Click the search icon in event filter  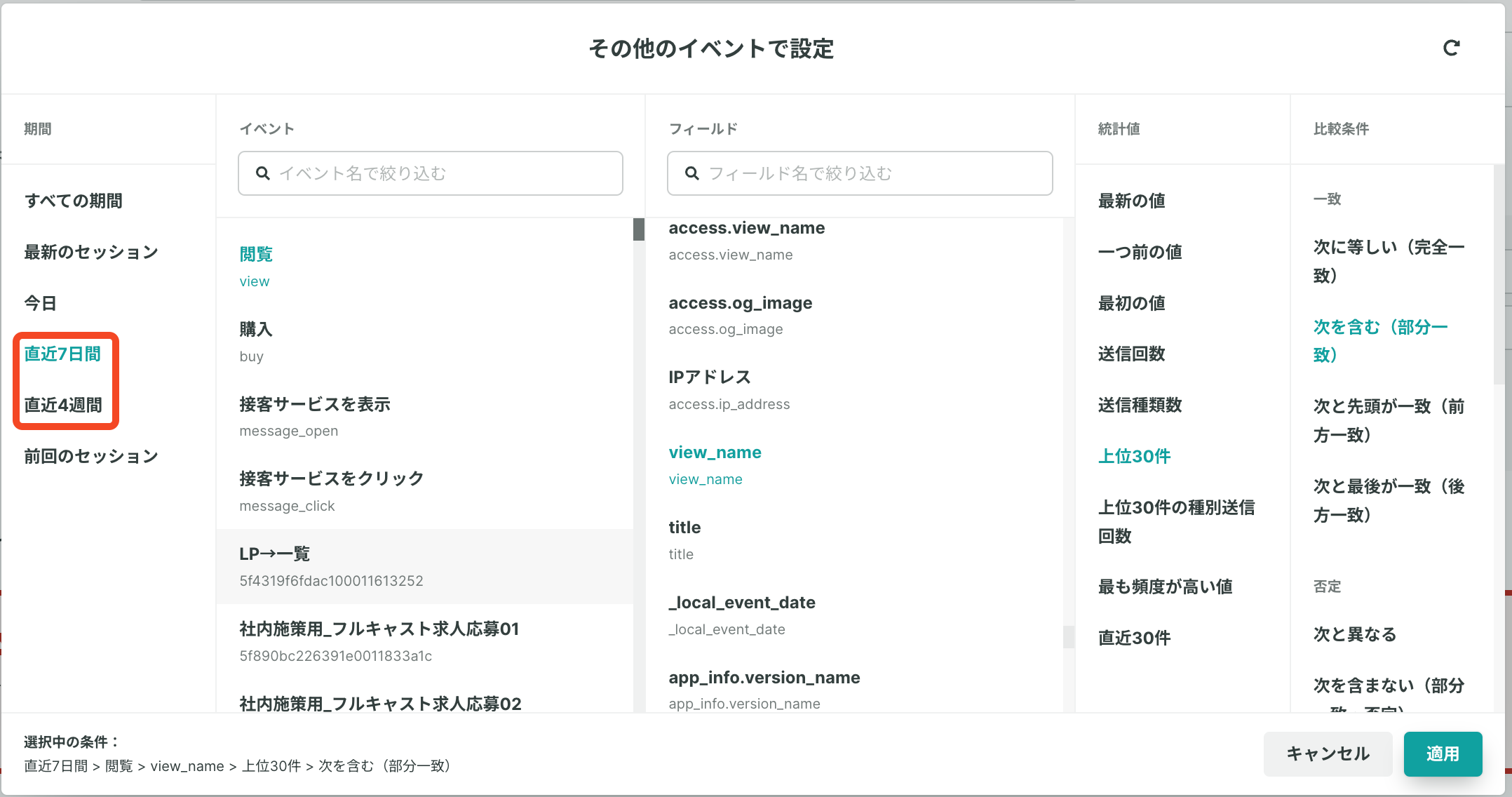(x=263, y=173)
